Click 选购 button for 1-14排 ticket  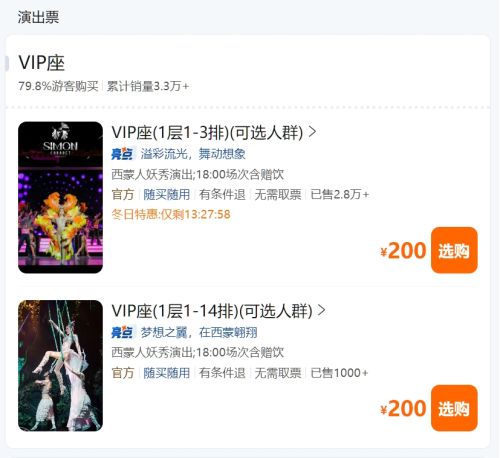[454, 408]
